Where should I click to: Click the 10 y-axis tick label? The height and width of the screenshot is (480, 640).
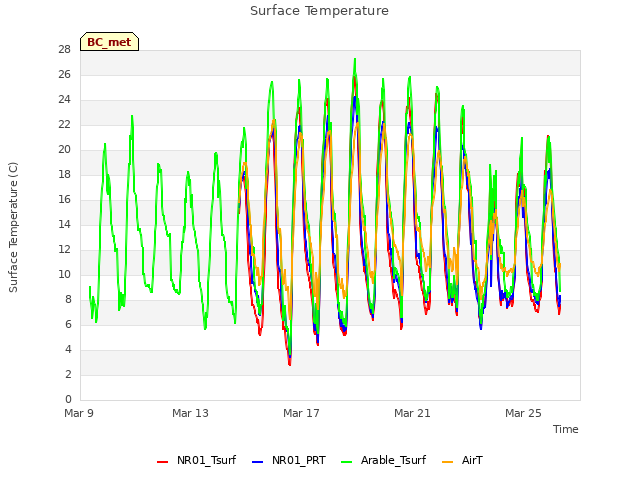pos(64,274)
